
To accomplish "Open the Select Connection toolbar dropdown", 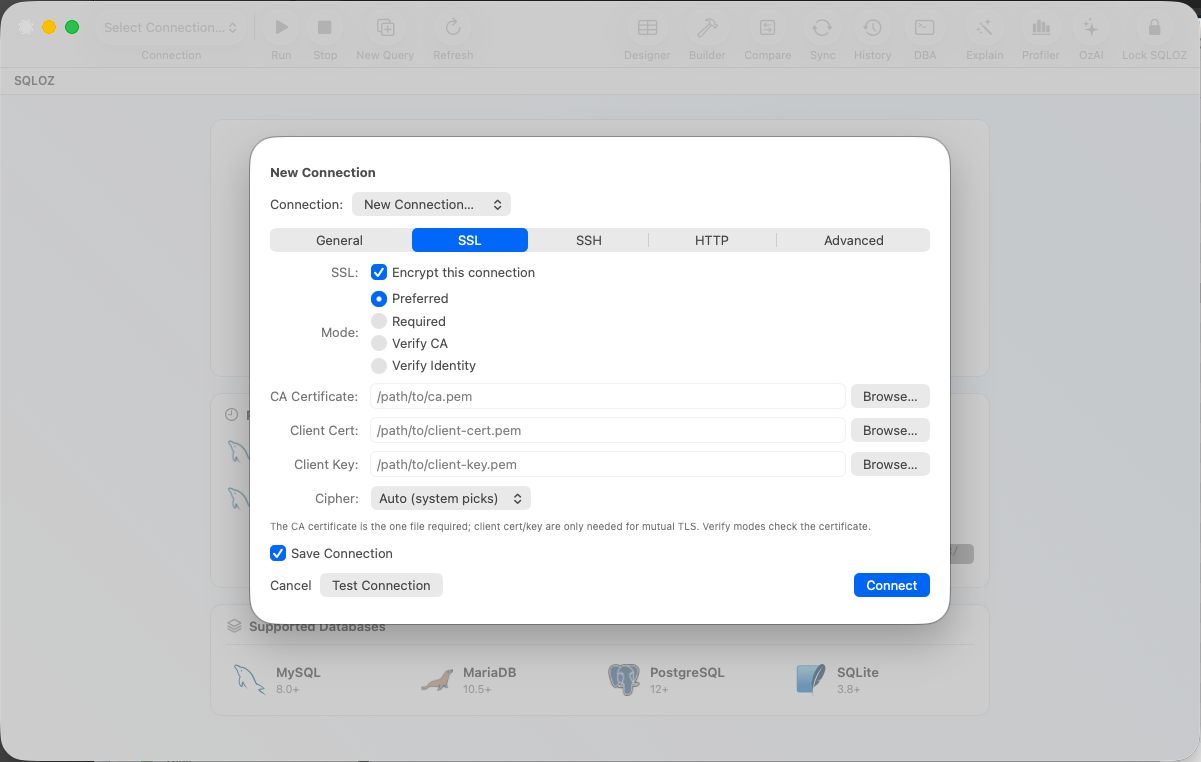I will (171, 28).
